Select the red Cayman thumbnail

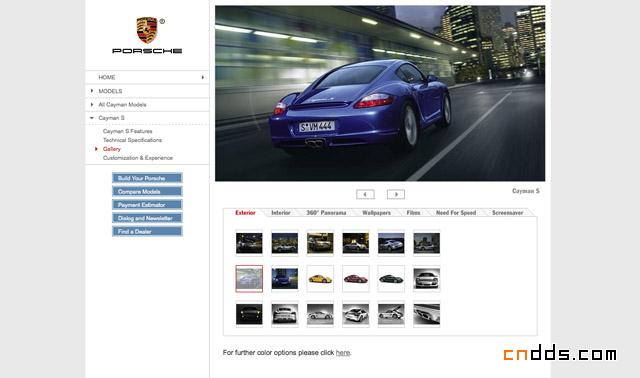pos(356,279)
